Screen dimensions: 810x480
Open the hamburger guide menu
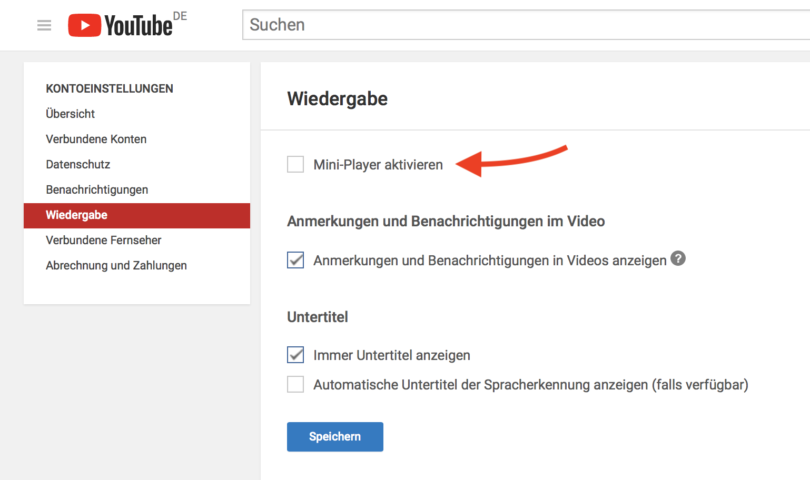pyautogui.click(x=44, y=25)
